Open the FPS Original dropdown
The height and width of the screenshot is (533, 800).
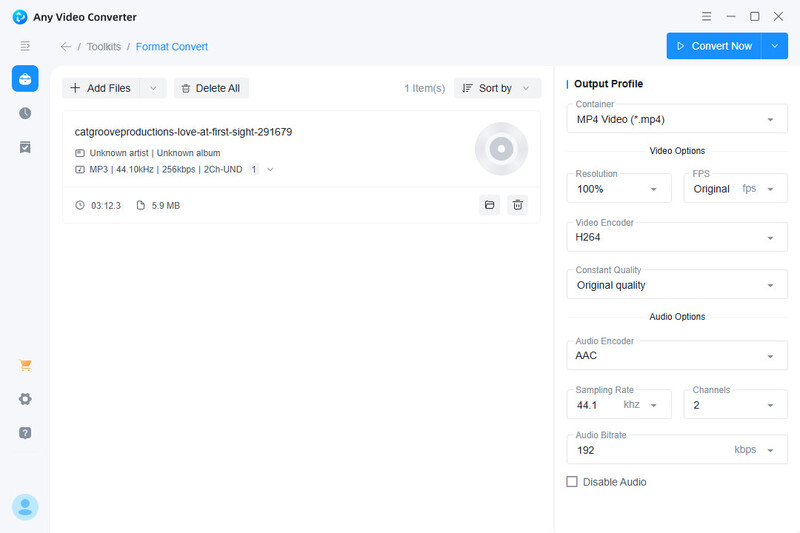(736, 189)
